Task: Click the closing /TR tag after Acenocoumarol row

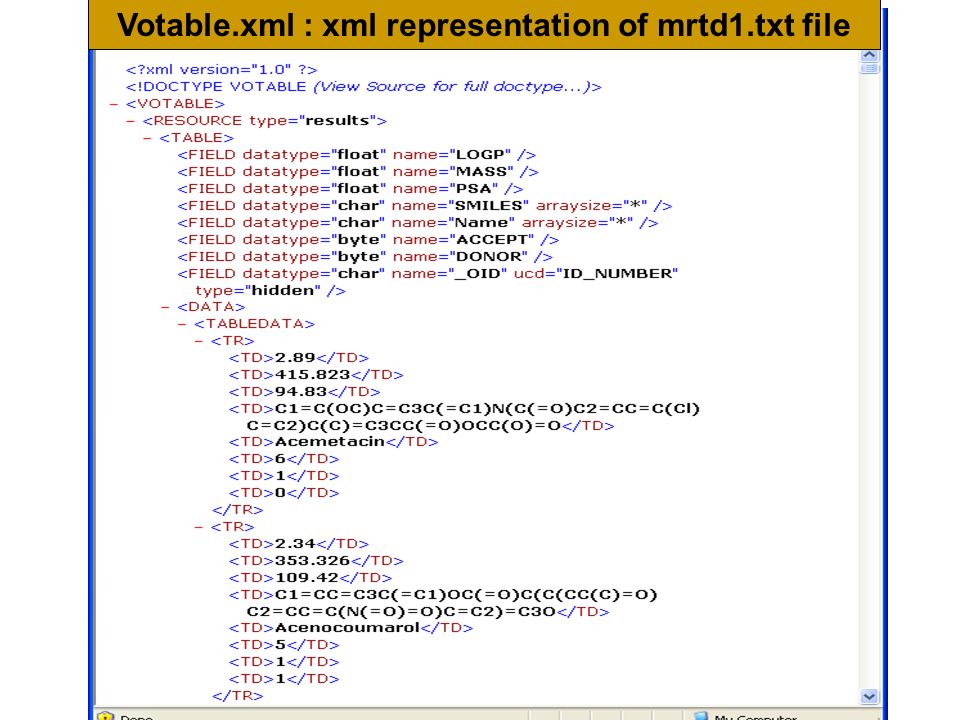Action: pos(238,696)
